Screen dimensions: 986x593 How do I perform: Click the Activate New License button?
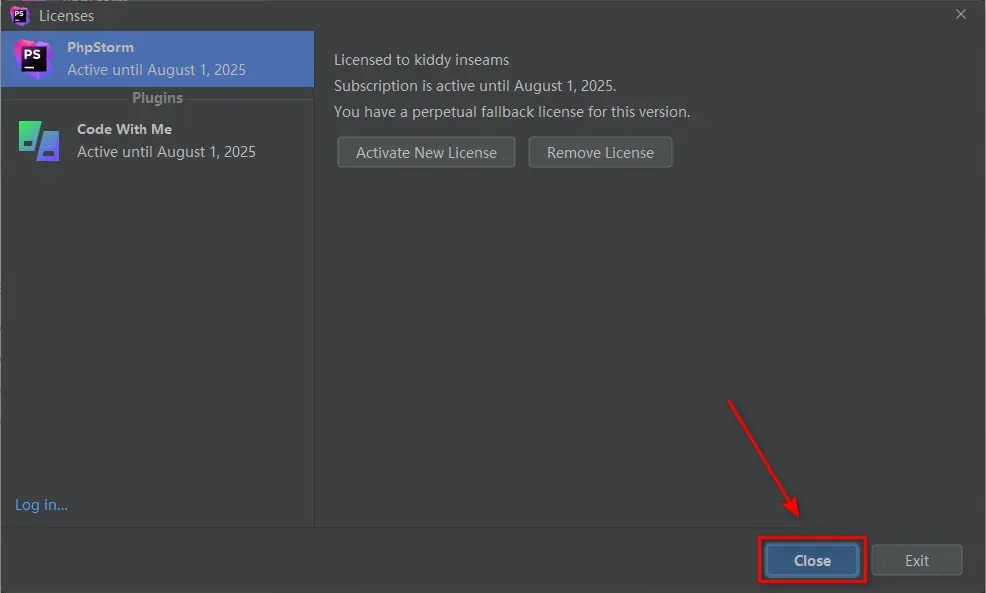[426, 152]
